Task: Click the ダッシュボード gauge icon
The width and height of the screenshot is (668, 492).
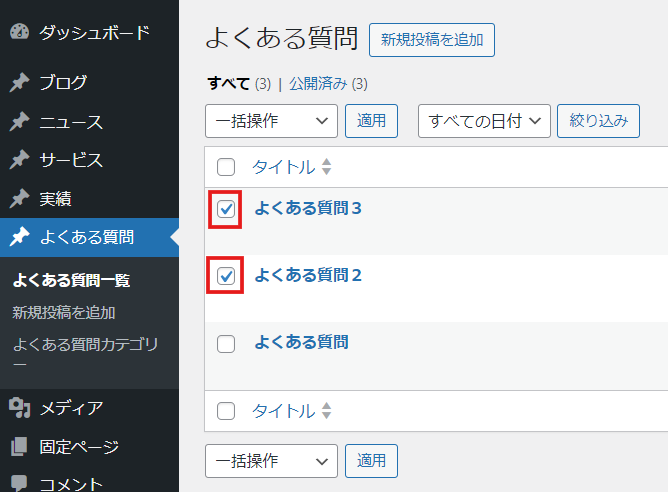Action: point(20,32)
